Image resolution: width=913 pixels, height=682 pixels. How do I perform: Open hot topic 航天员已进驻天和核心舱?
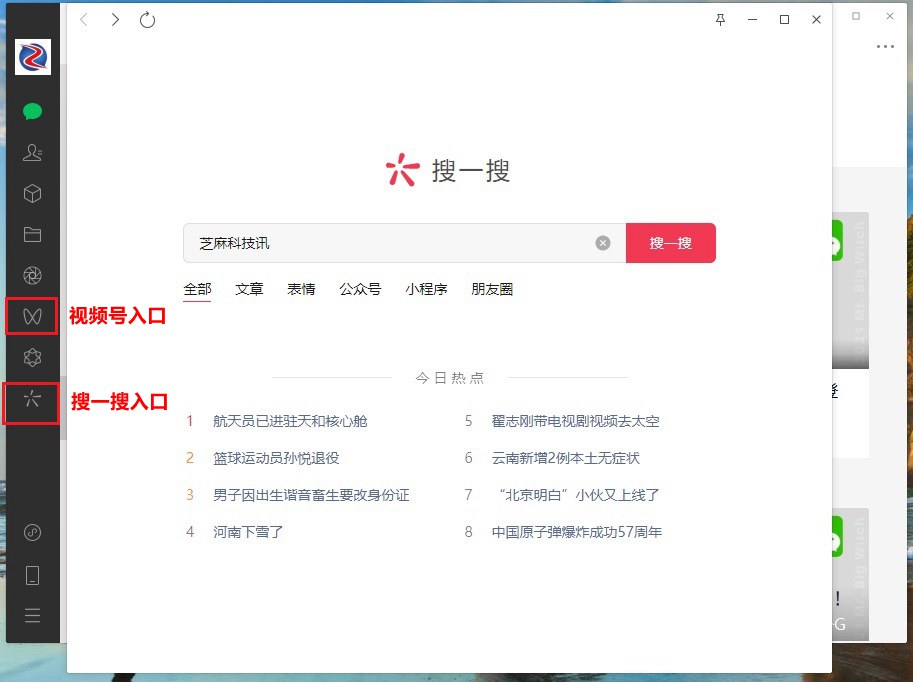[290, 421]
